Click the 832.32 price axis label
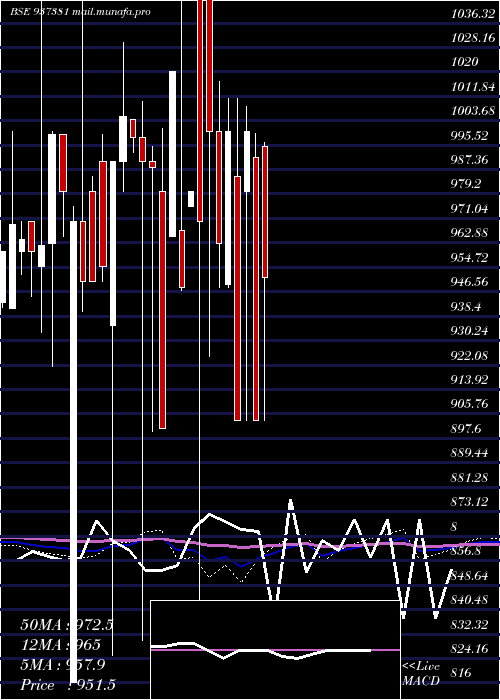 (469, 625)
